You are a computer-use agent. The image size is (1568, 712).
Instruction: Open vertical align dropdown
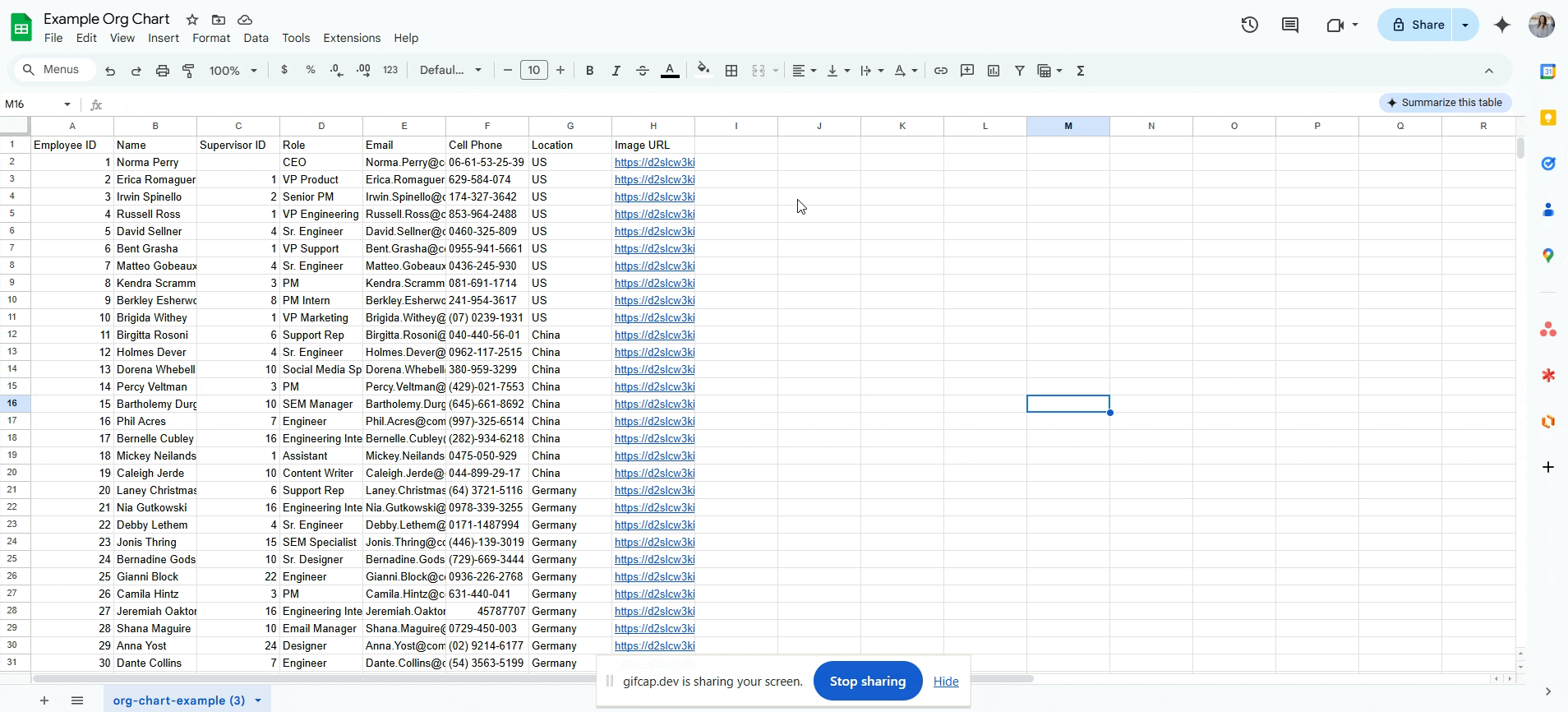click(838, 71)
